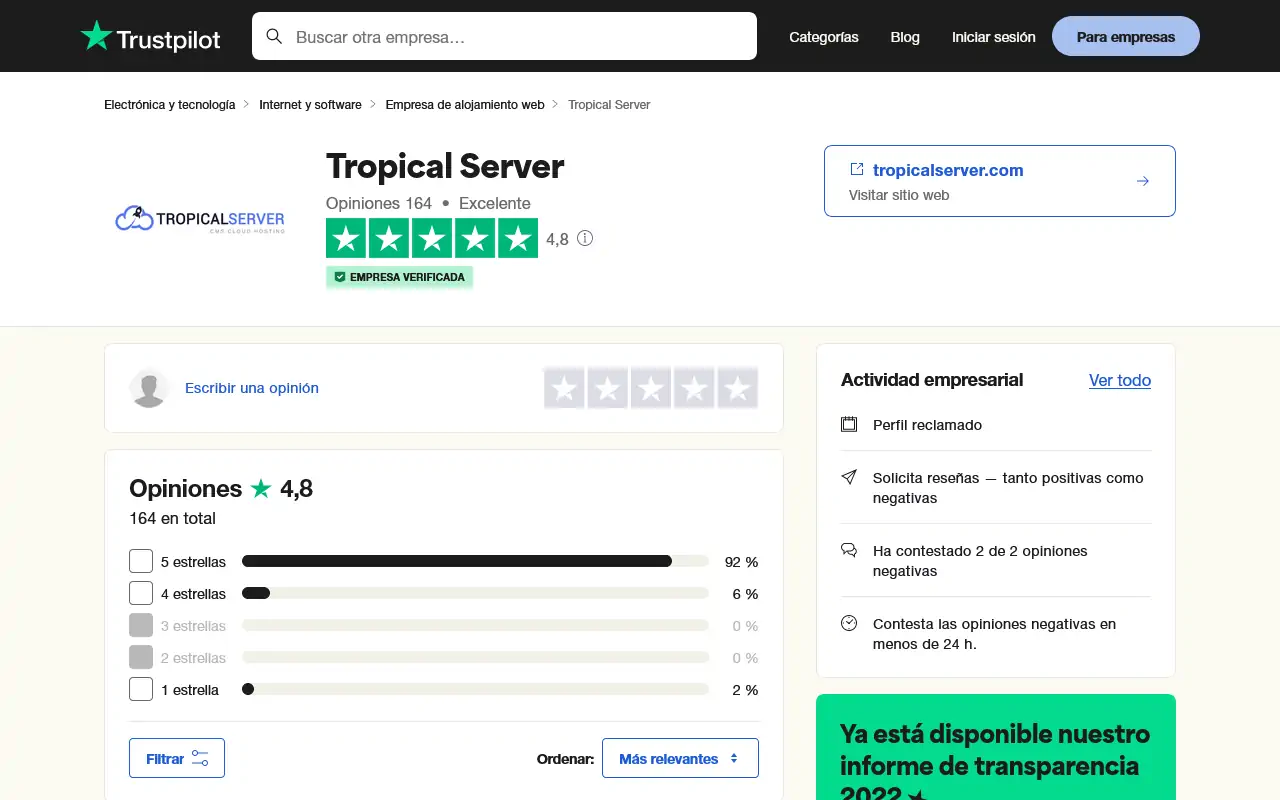Open the tropicalserver.com link
The height and width of the screenshot is (800, 1280).
pos(948,170)
